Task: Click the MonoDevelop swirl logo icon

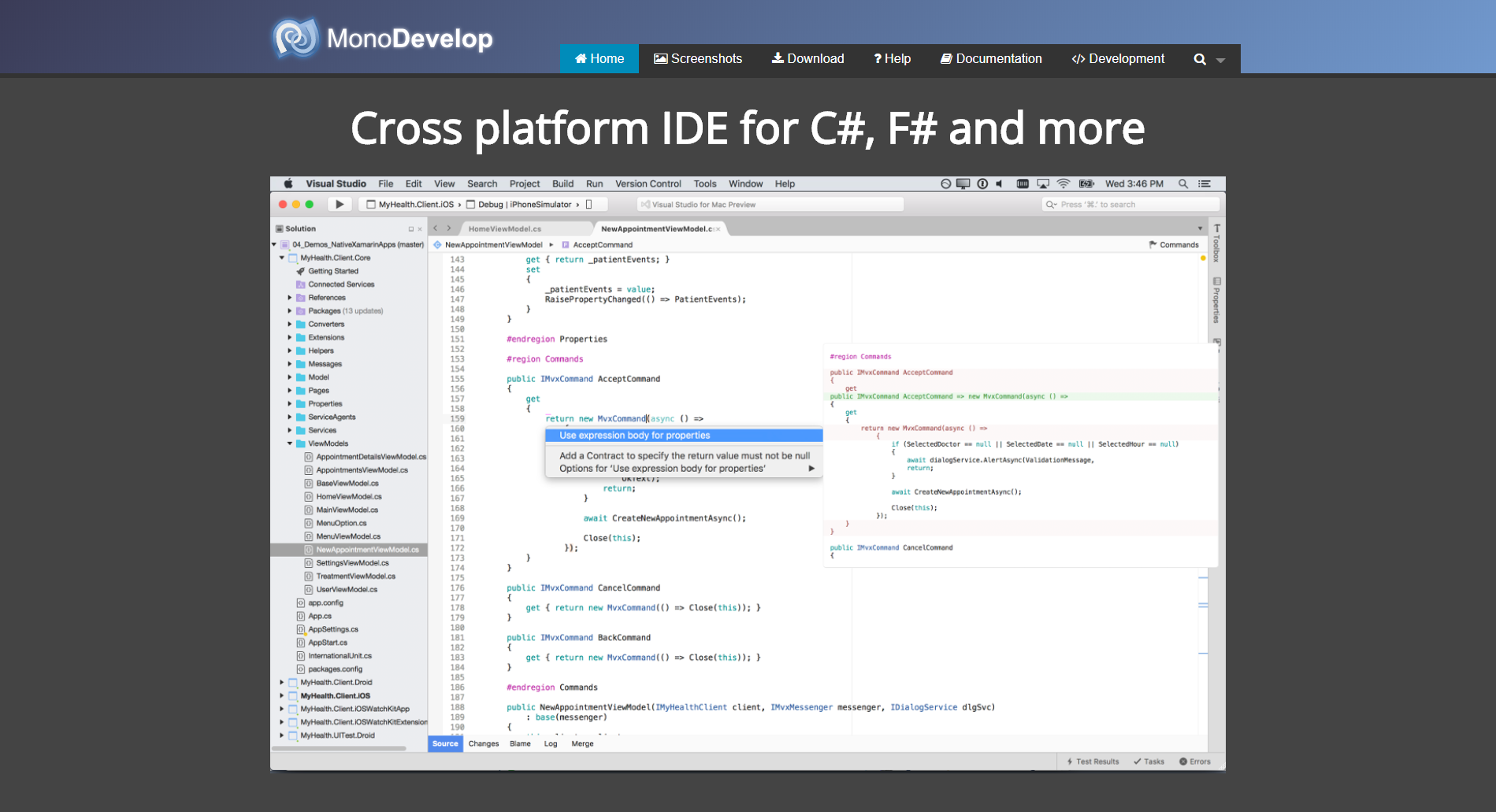Action: pyautogui.click(x=295, y=38)
